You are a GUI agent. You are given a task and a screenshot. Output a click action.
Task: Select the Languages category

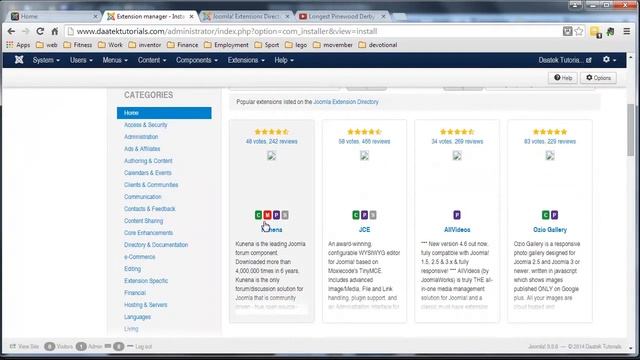click(137, 317)
